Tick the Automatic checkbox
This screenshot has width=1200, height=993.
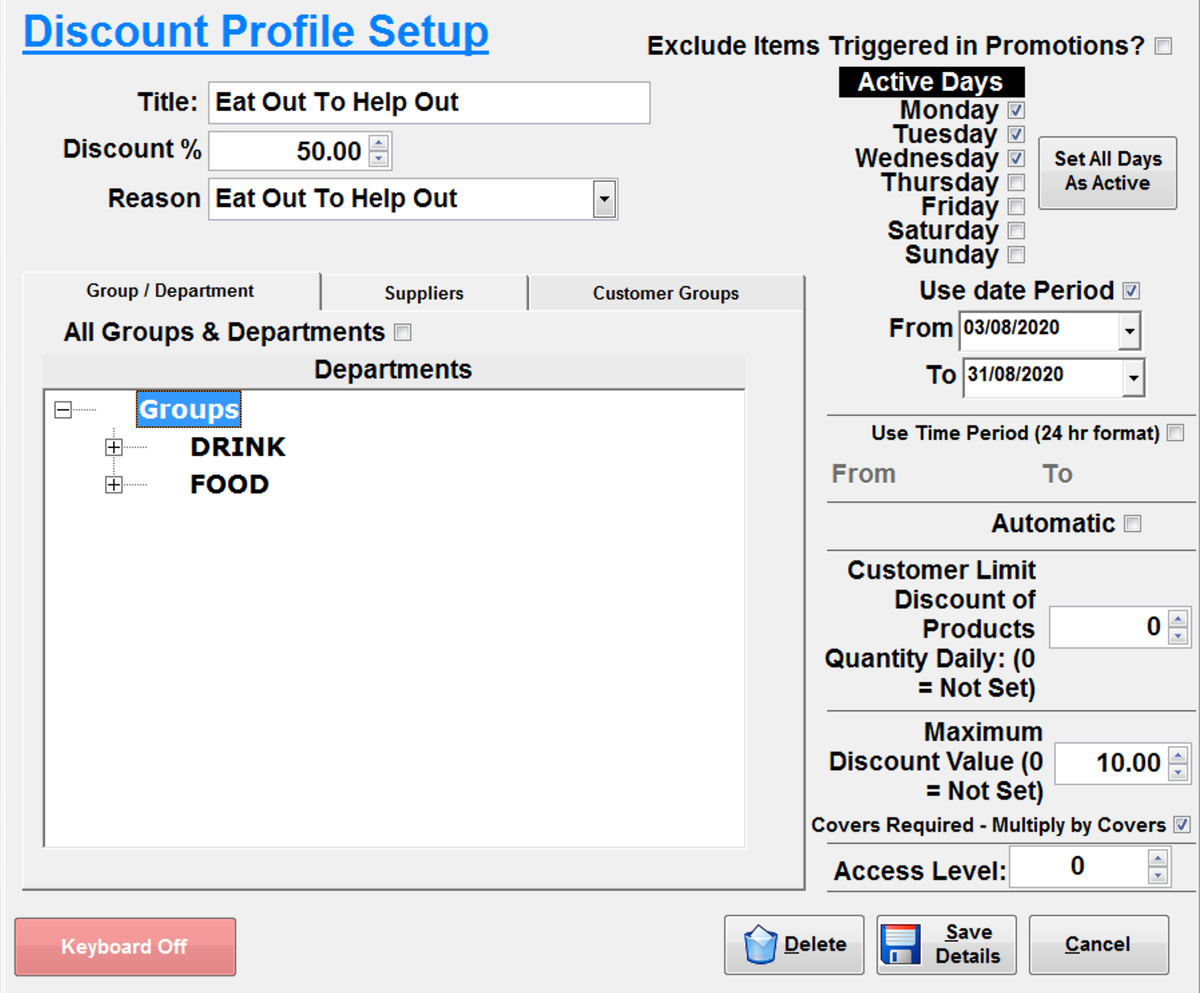[x=1132, y=524]
